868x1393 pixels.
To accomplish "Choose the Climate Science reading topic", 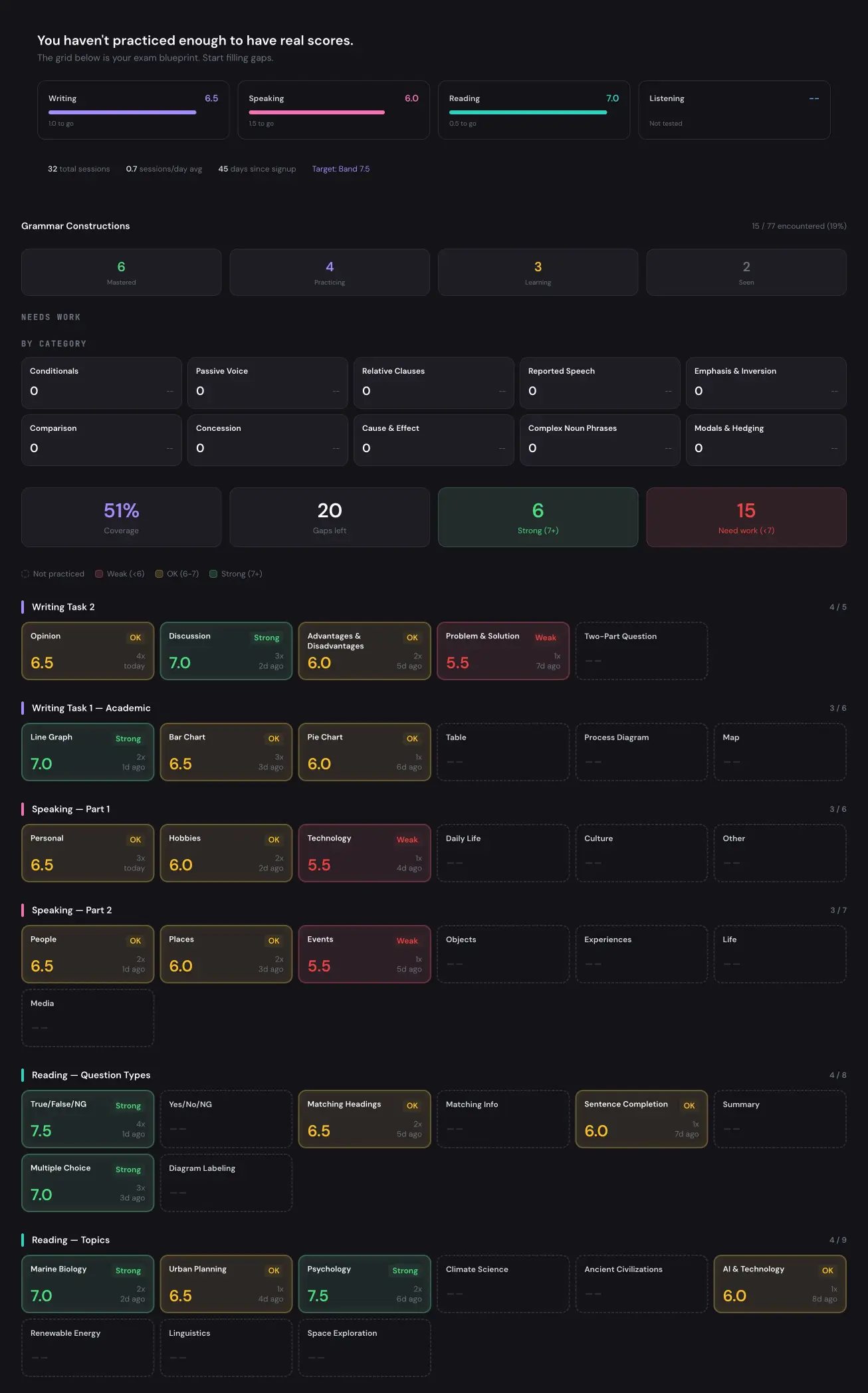I will click(502, 1284).
